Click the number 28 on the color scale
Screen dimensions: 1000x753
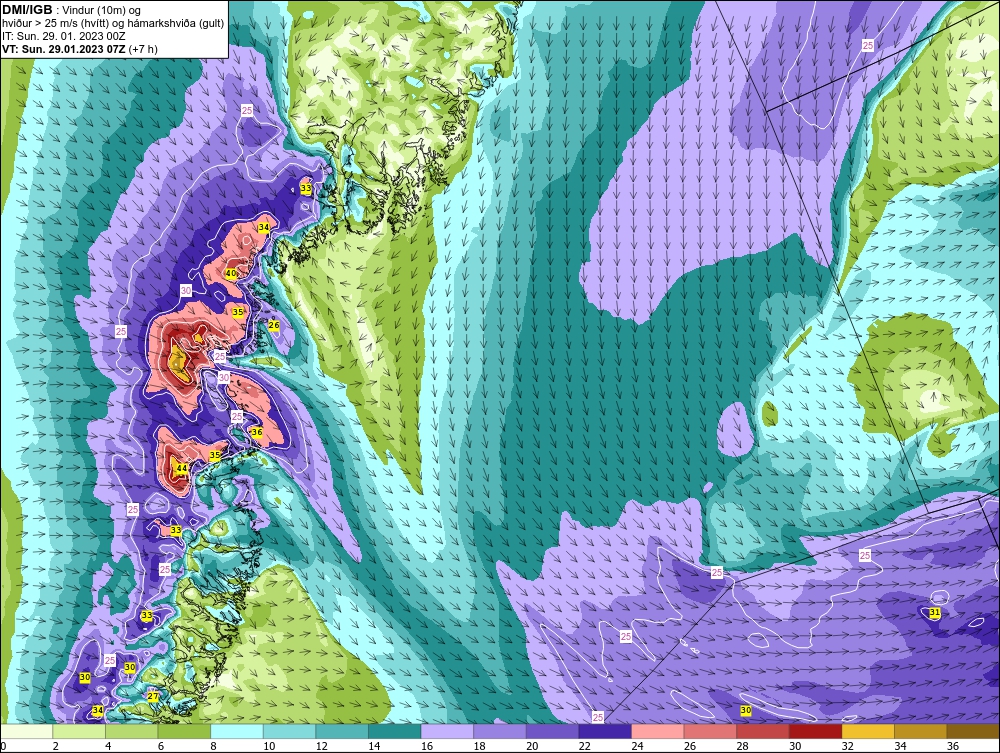[x=742, y=746]
